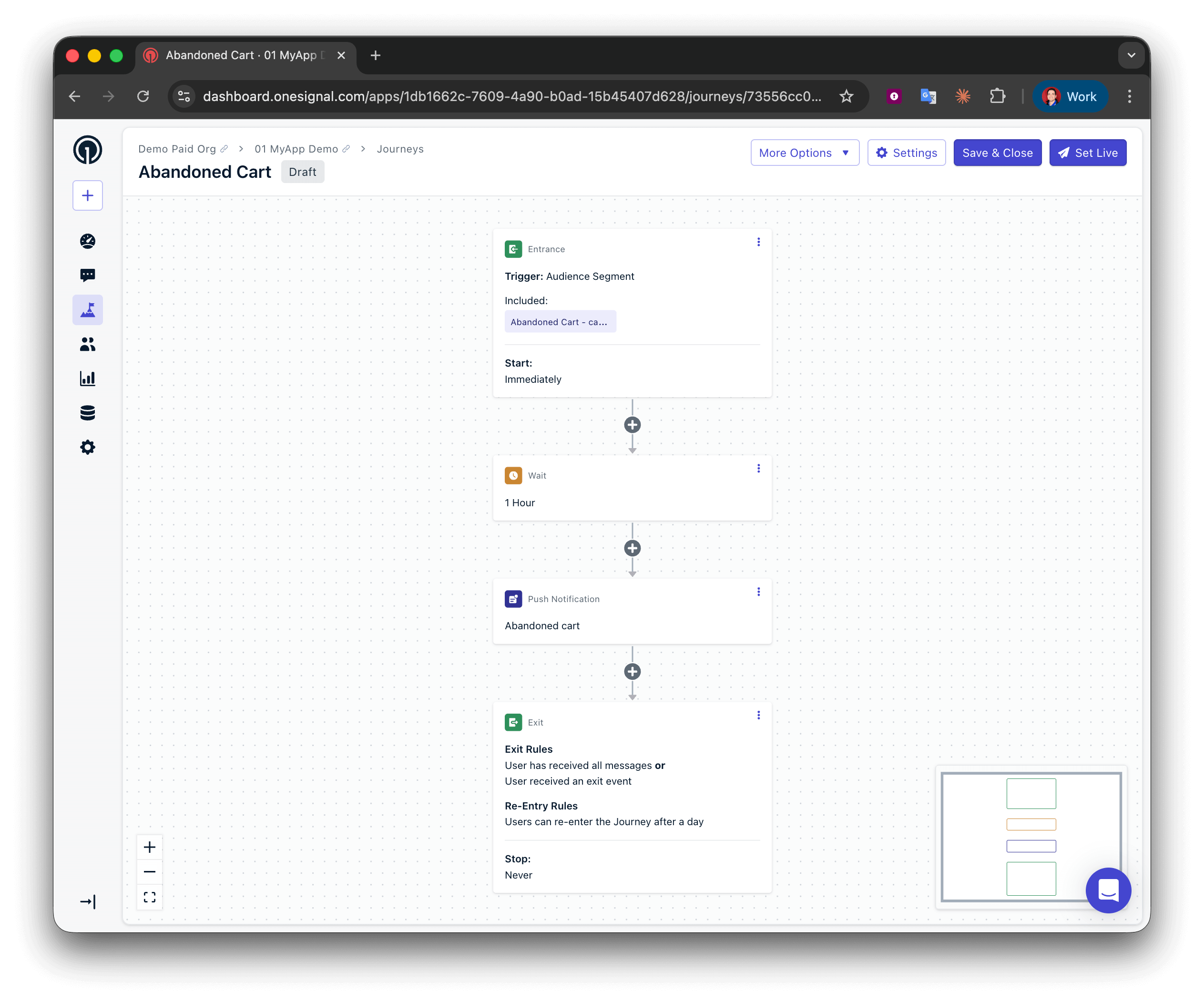Open Intercom support chat bubble
1204x1003 pixels.
coord(1108,890)
